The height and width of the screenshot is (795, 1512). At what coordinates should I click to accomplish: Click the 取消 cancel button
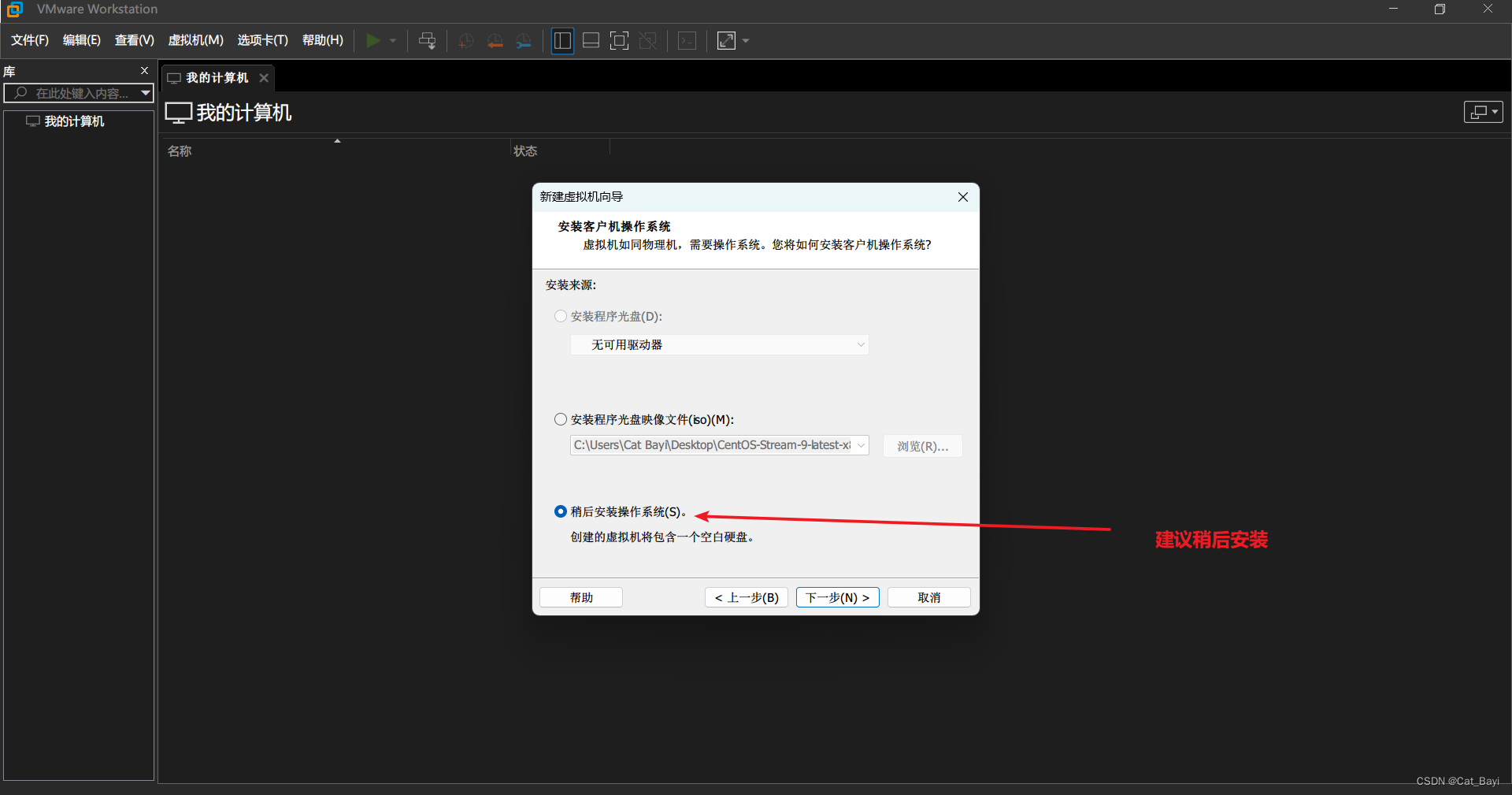(x=929, y=597)
